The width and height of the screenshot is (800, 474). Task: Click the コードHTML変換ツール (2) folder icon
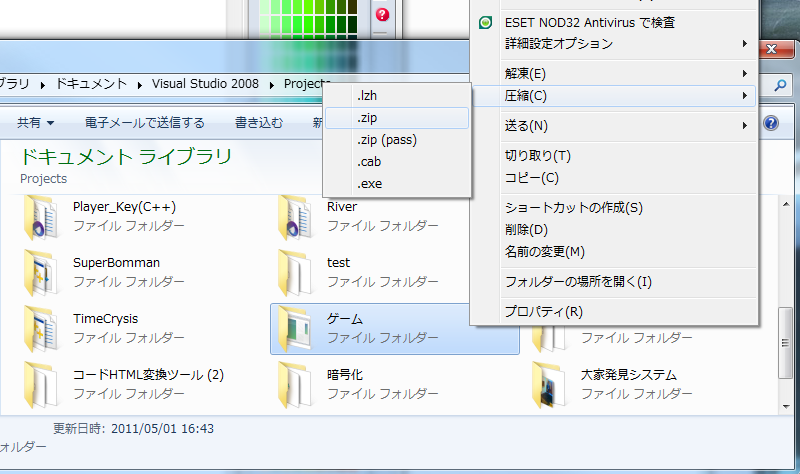41,386
